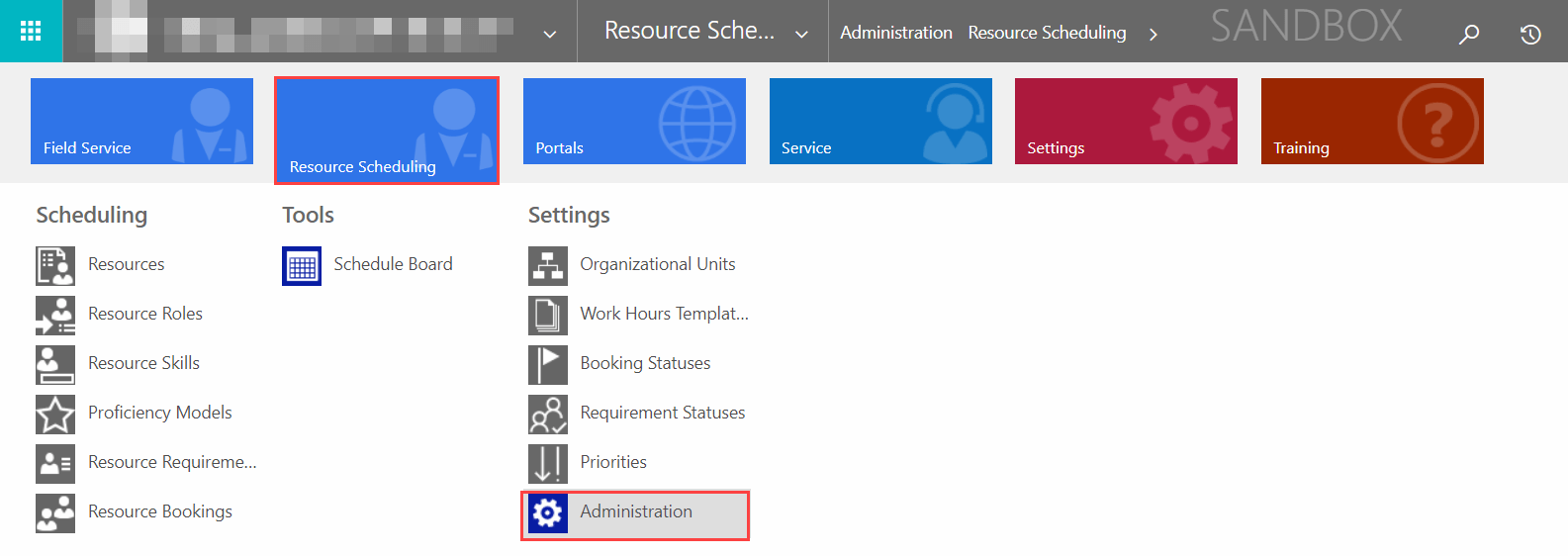This screenshot has height=556, width=1568.
Task: Open recent items history icon
Action: [x=1530, y=34]
